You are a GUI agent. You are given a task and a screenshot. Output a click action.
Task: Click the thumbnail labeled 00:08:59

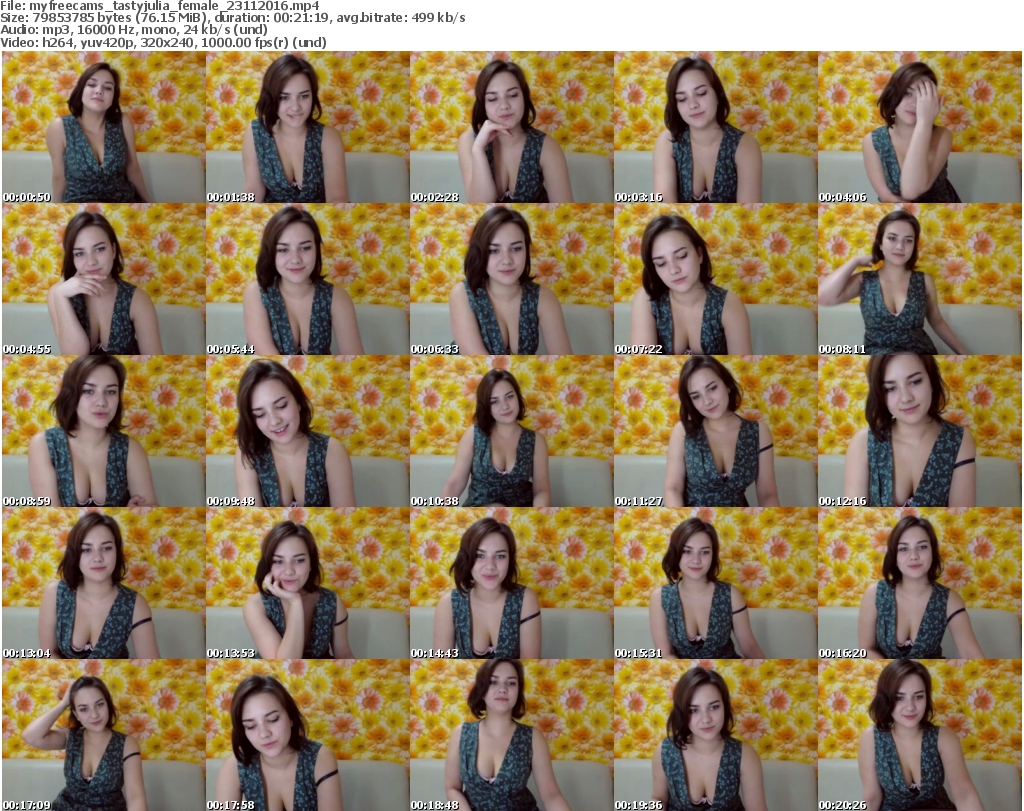104,432
